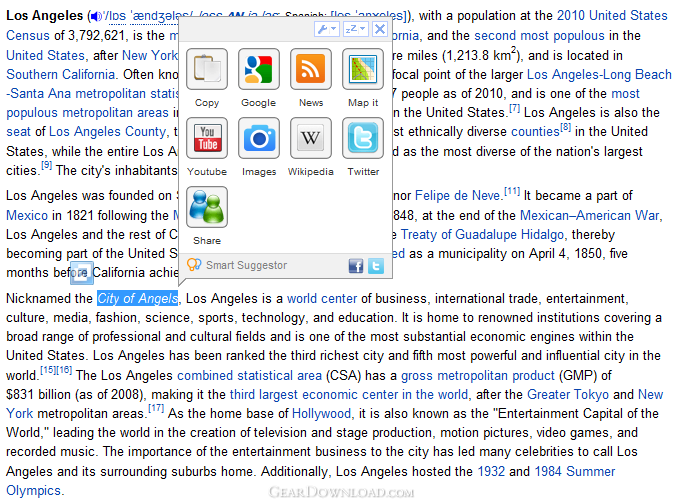682x500 pixels.
Task: Open the wrench settings dropdown
Action: (327, 29)
